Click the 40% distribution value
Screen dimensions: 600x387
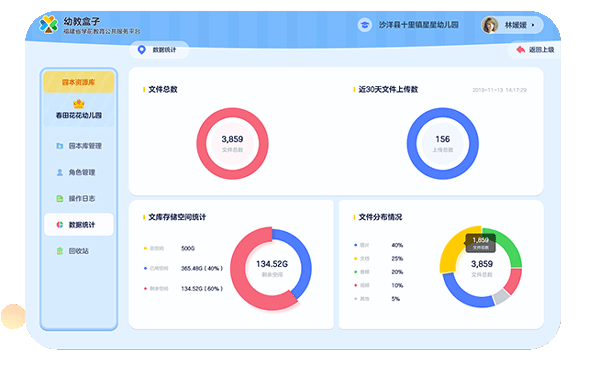(x=397, y=245)
